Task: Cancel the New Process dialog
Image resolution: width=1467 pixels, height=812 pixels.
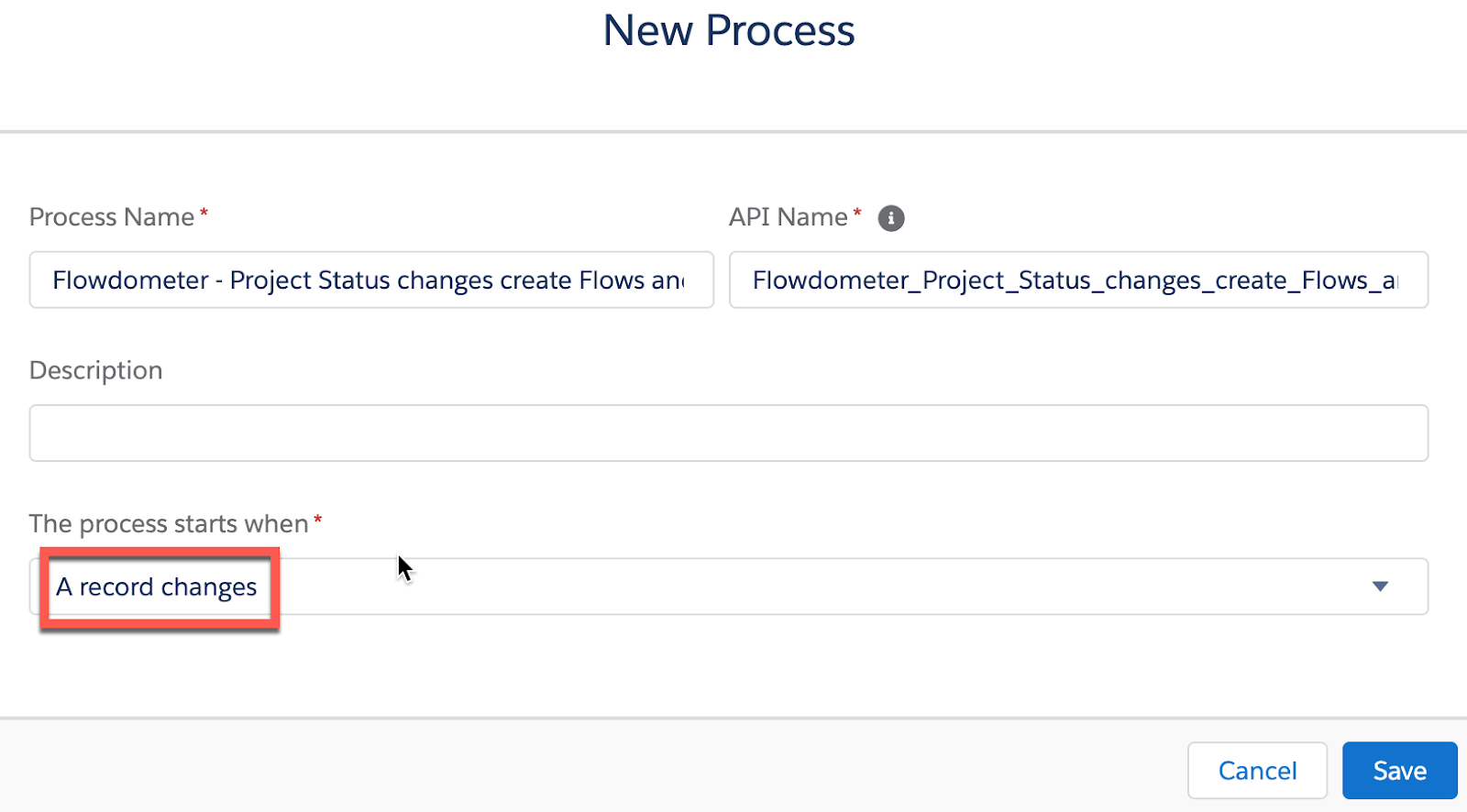Action: point(1257,771)
